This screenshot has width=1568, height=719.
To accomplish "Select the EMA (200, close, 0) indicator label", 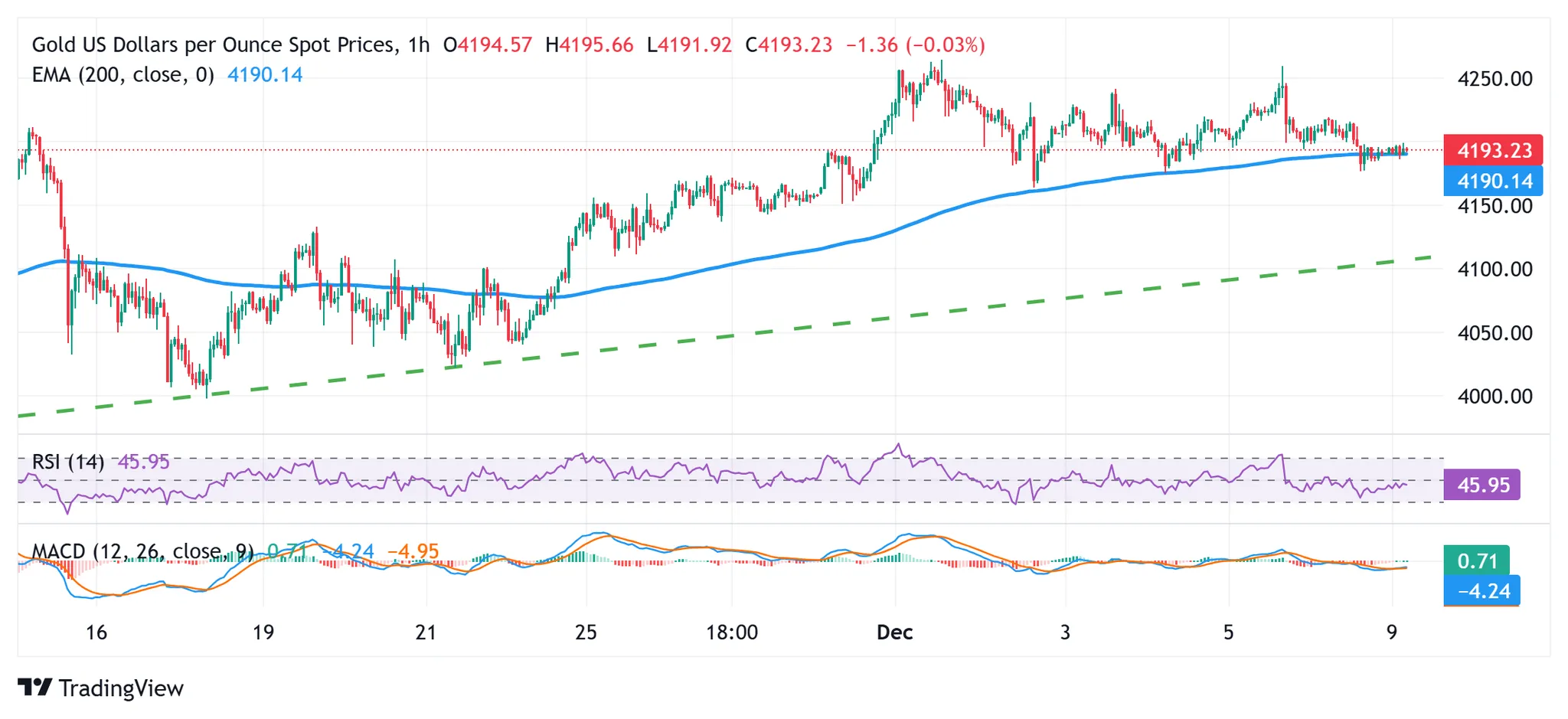I will 122,75.
